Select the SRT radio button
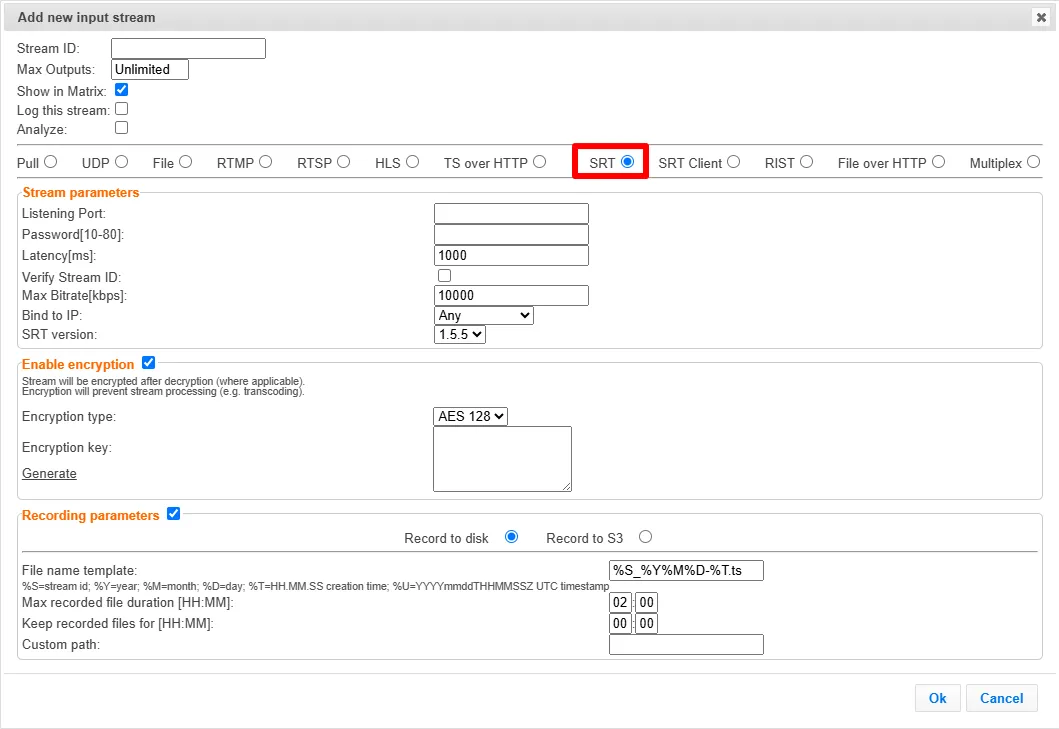The image size is (1059, 729). click(x=627, y=162)
